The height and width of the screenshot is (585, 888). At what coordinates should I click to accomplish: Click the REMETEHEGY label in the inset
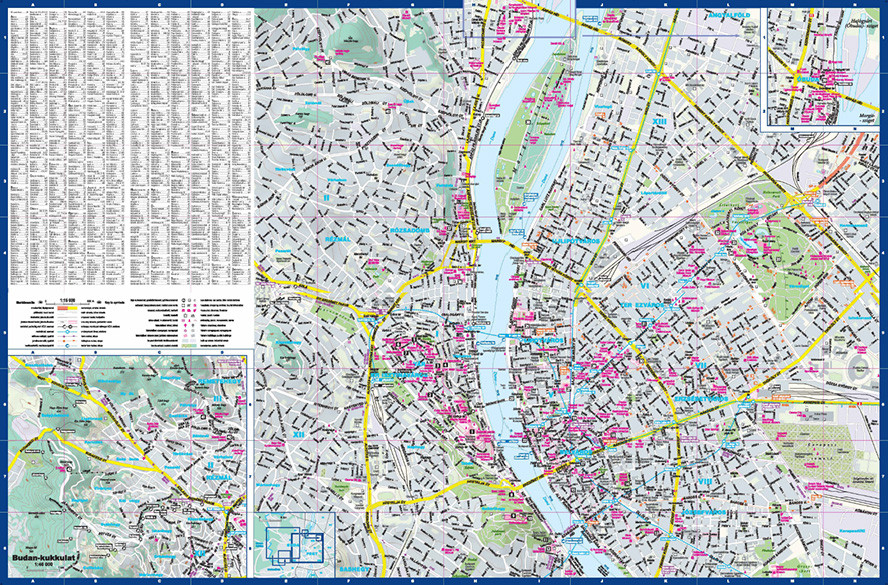pos(220,381)
